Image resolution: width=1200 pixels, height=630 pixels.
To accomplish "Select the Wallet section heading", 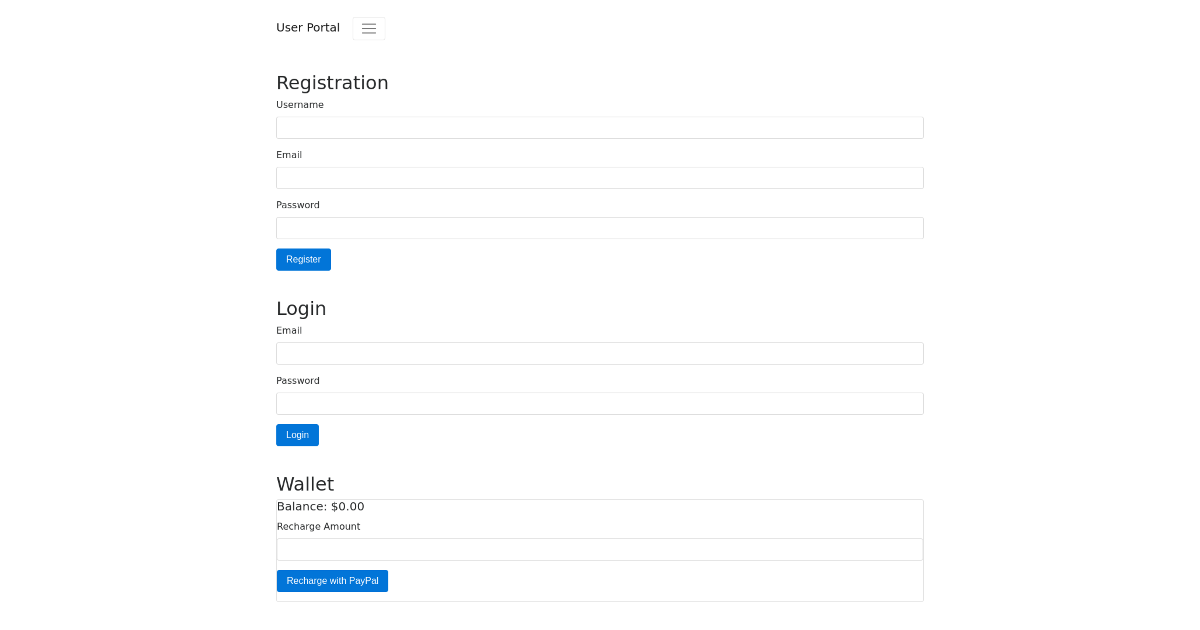I will point(306,484).
